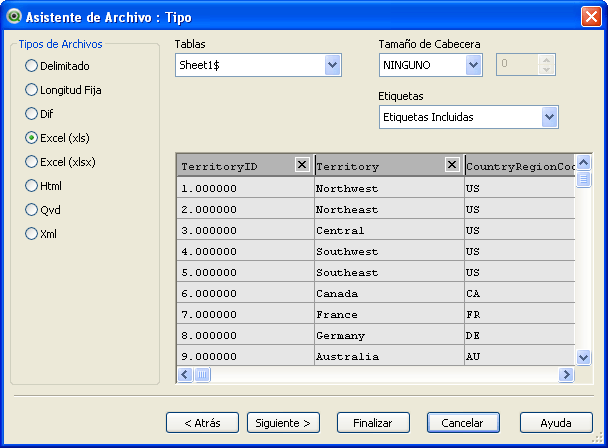This screenshot has width=608, height=448.
Task: Choose the Excel (xlsx) file type
Action: [60, 162]
